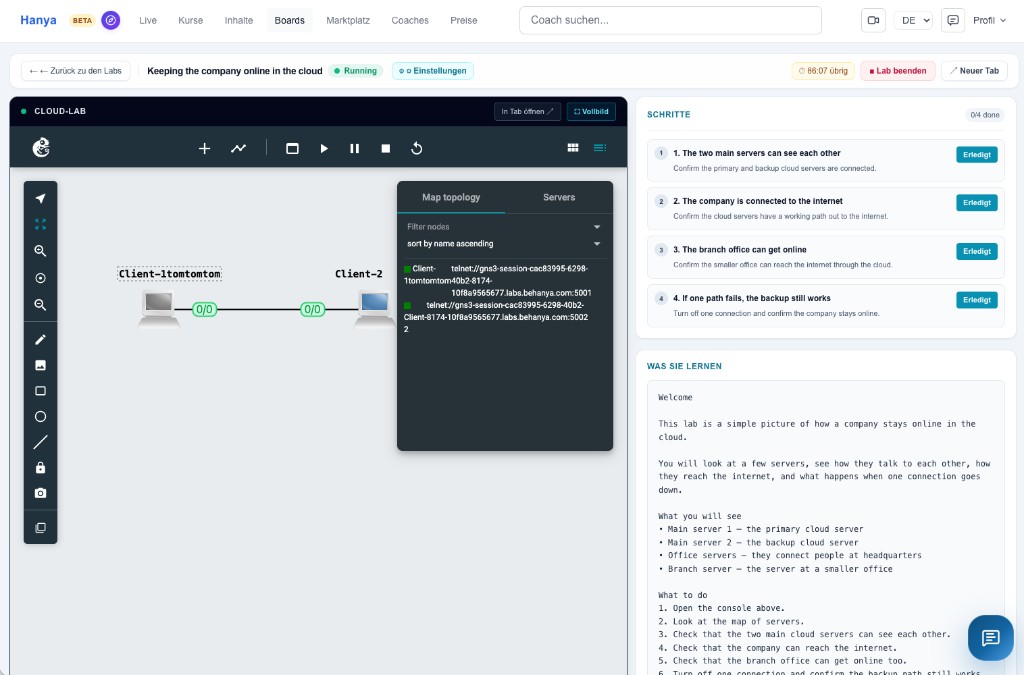Click the Hanya logo link
Viewport: 1024px width, 675px height.
coord(39,20)
